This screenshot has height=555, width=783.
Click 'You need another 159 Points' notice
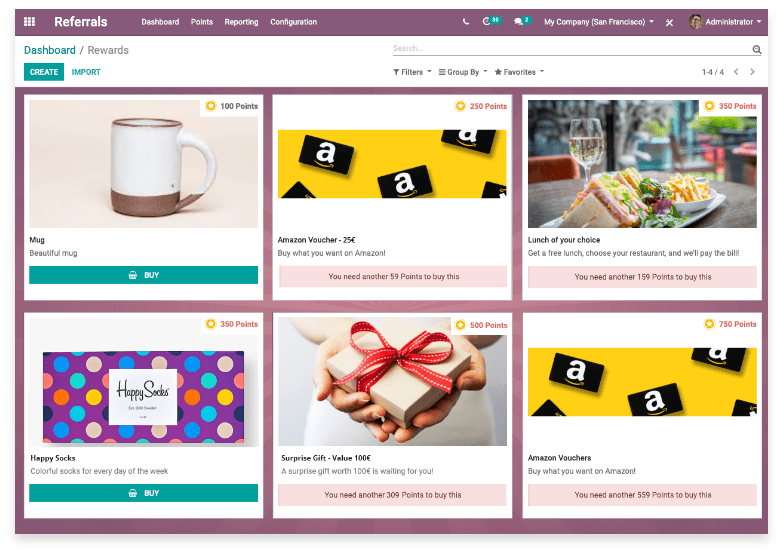642,277
